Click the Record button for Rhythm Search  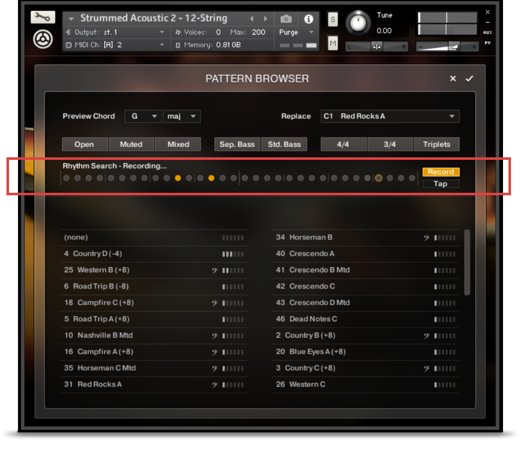pos(441,172)
